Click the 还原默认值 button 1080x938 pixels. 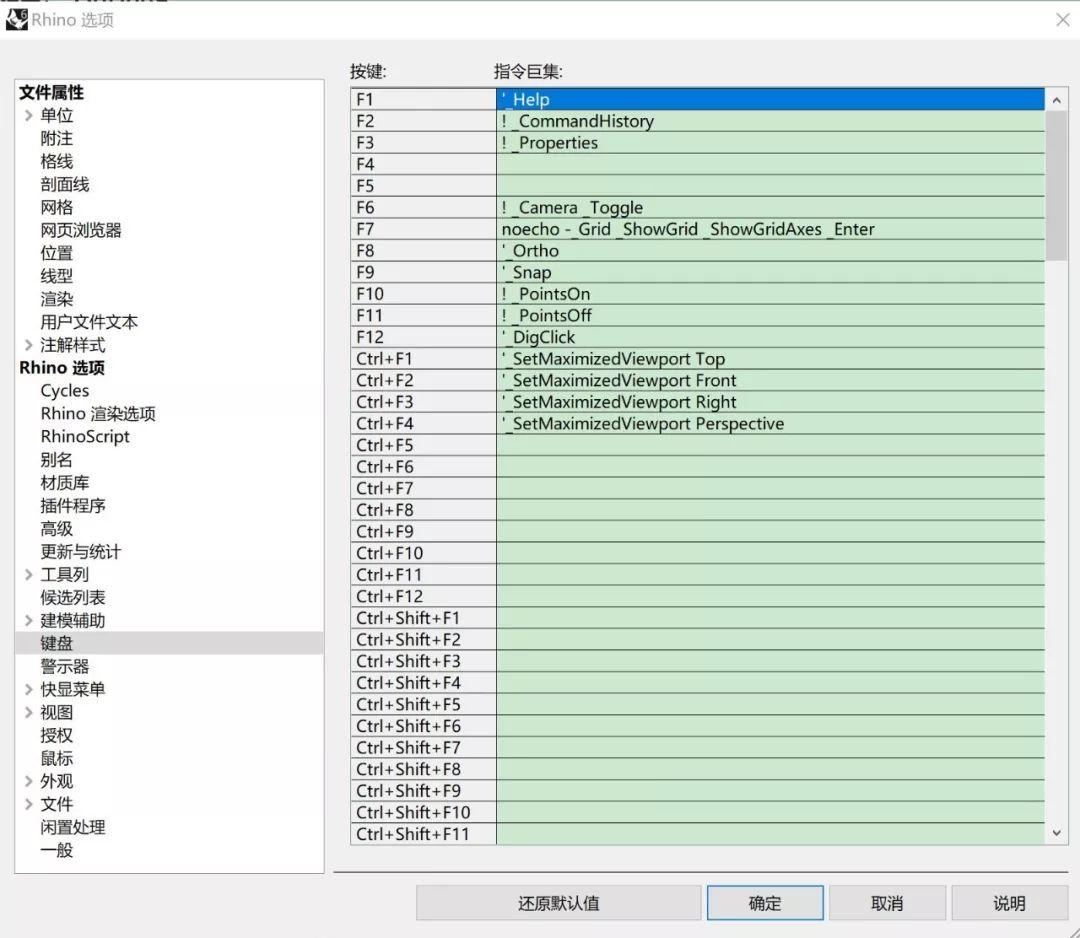click(x=559, y=903)
